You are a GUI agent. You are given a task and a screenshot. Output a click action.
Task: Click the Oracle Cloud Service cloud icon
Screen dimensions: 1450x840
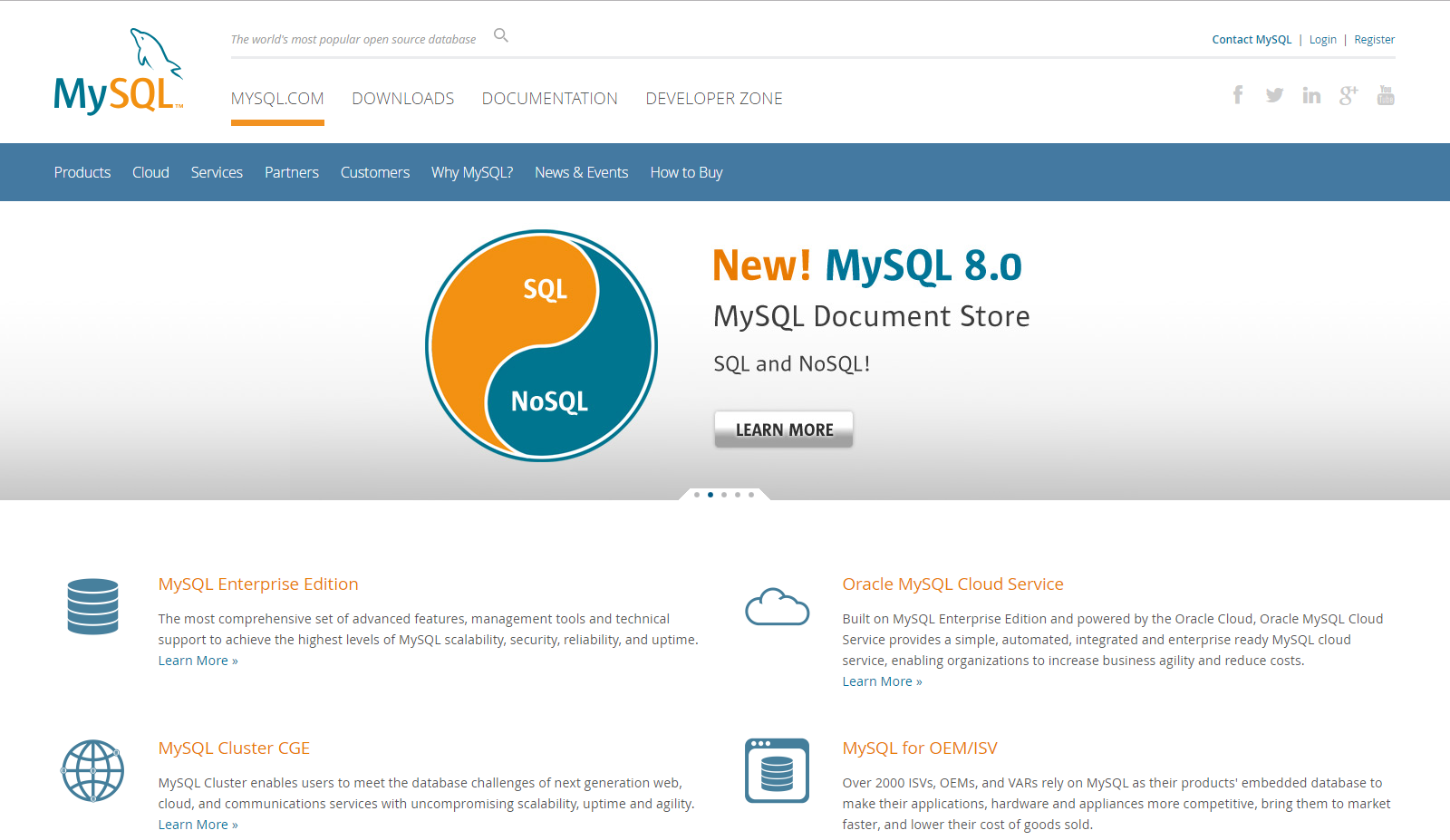pyautogui.click(x=777, y=606)
